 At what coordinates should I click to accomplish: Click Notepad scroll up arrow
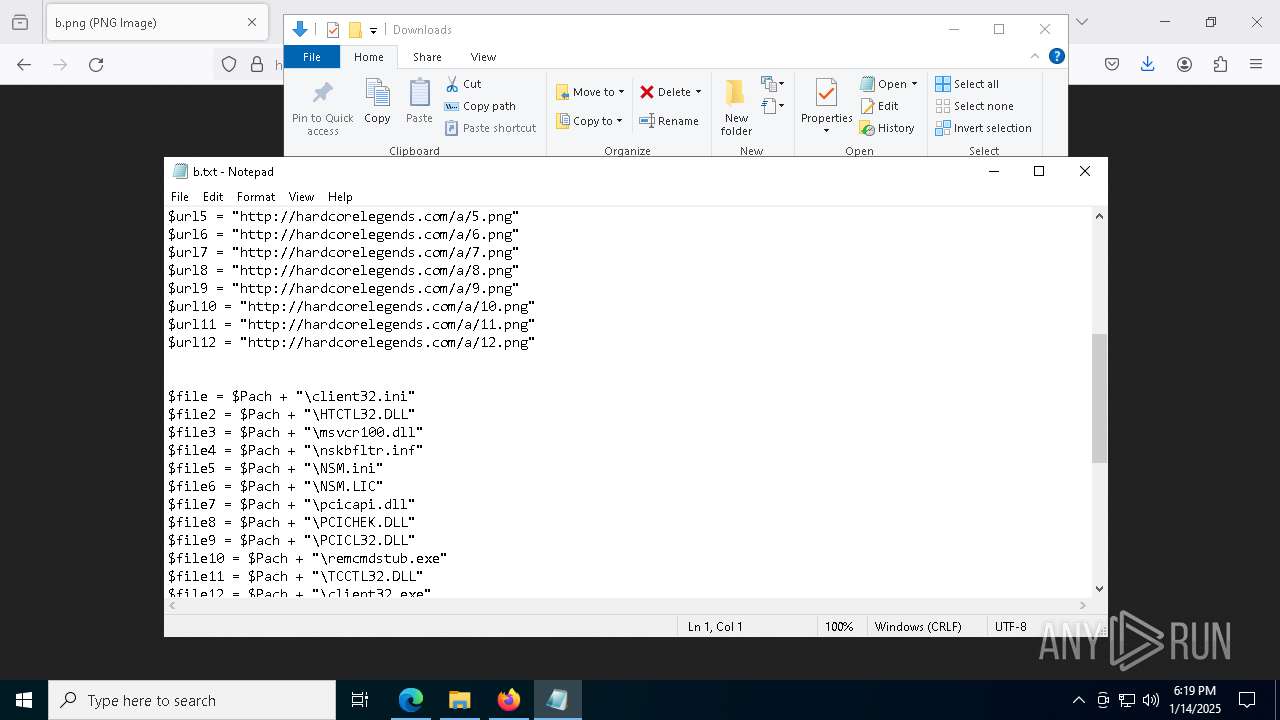tap(1099, 216)
